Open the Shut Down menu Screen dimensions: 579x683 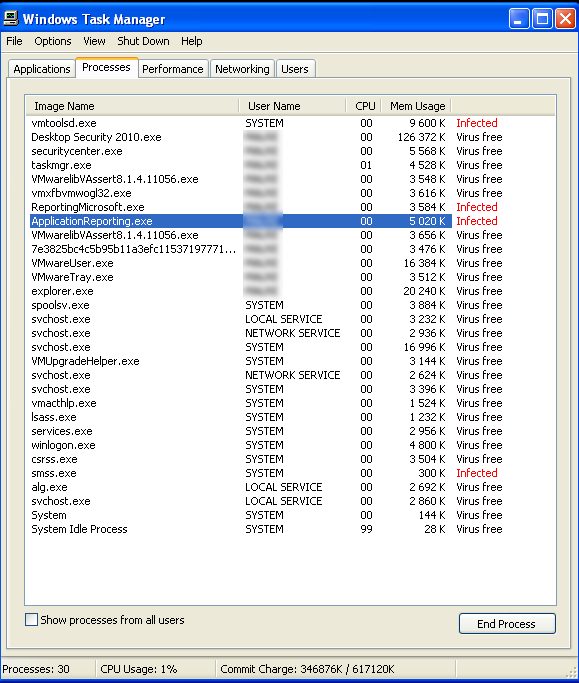point(143,41)
